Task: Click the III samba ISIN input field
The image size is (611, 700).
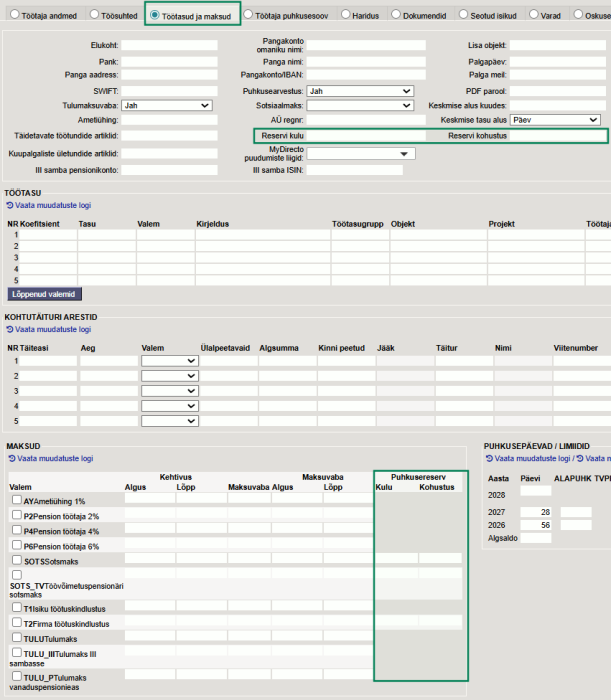Action: click(355, 170)
